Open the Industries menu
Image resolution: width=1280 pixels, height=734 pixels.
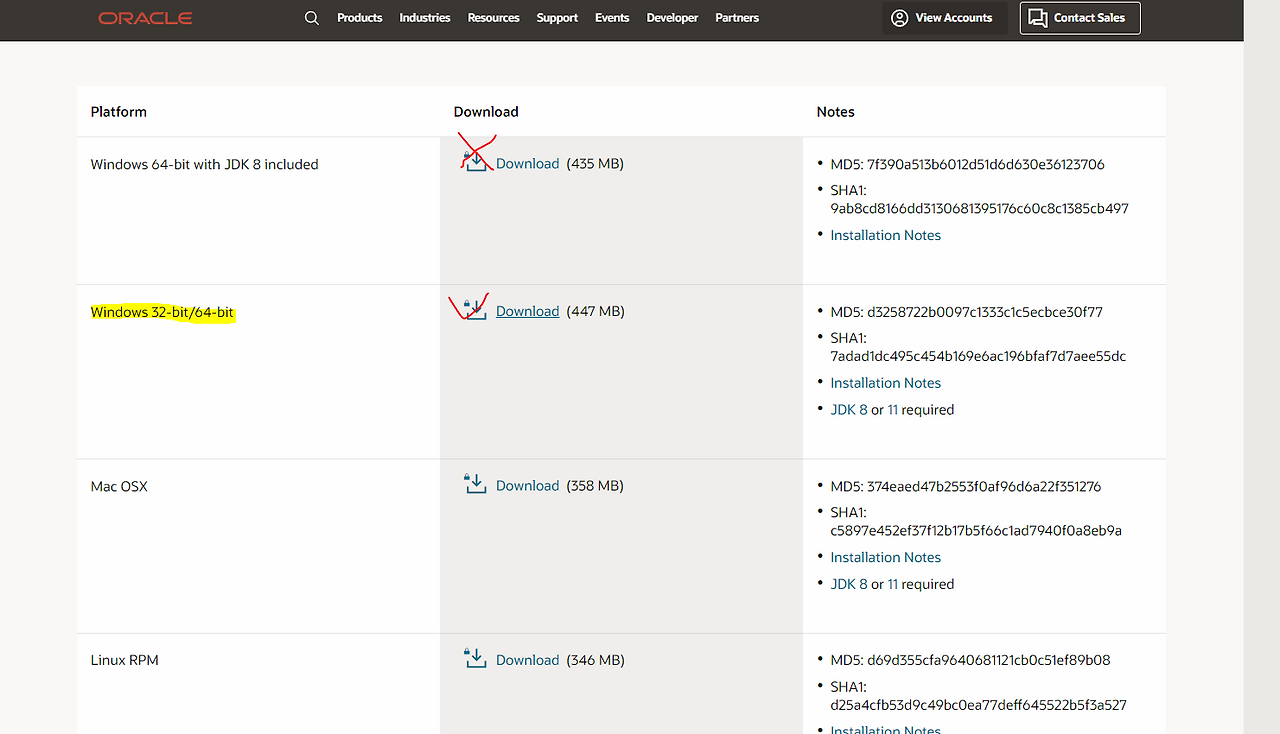[425, 18]
